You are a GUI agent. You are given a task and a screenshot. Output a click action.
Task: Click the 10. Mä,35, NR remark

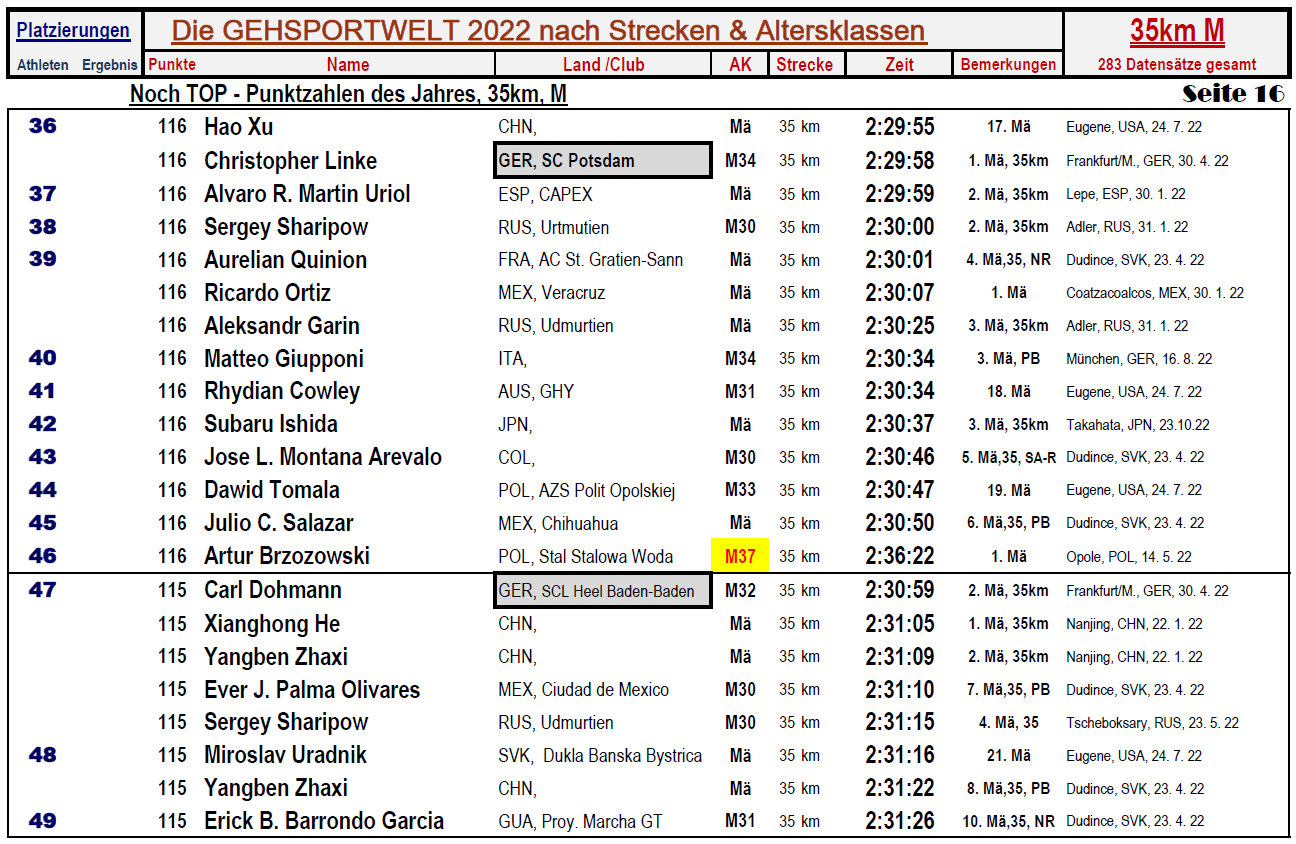pos(1008,821)
